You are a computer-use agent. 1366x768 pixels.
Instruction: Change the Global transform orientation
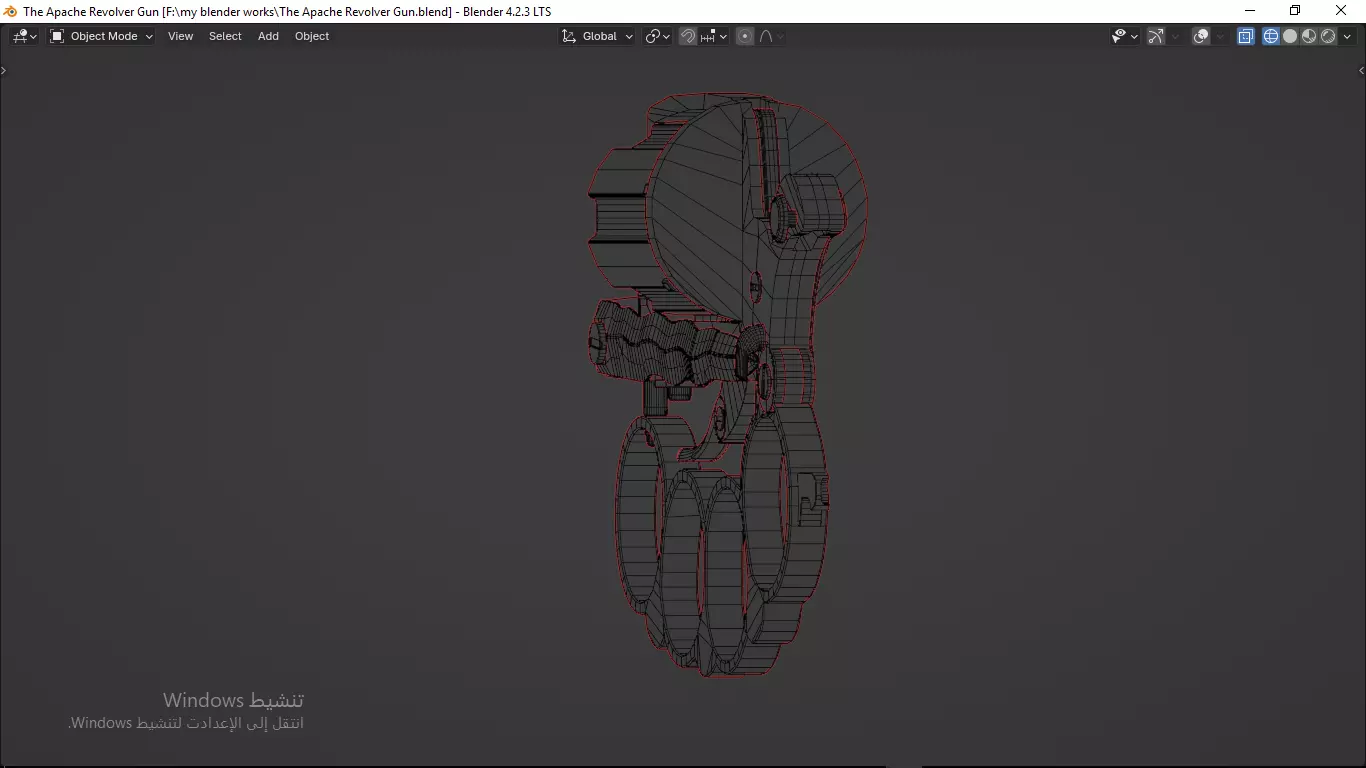(x=597, y=36)
